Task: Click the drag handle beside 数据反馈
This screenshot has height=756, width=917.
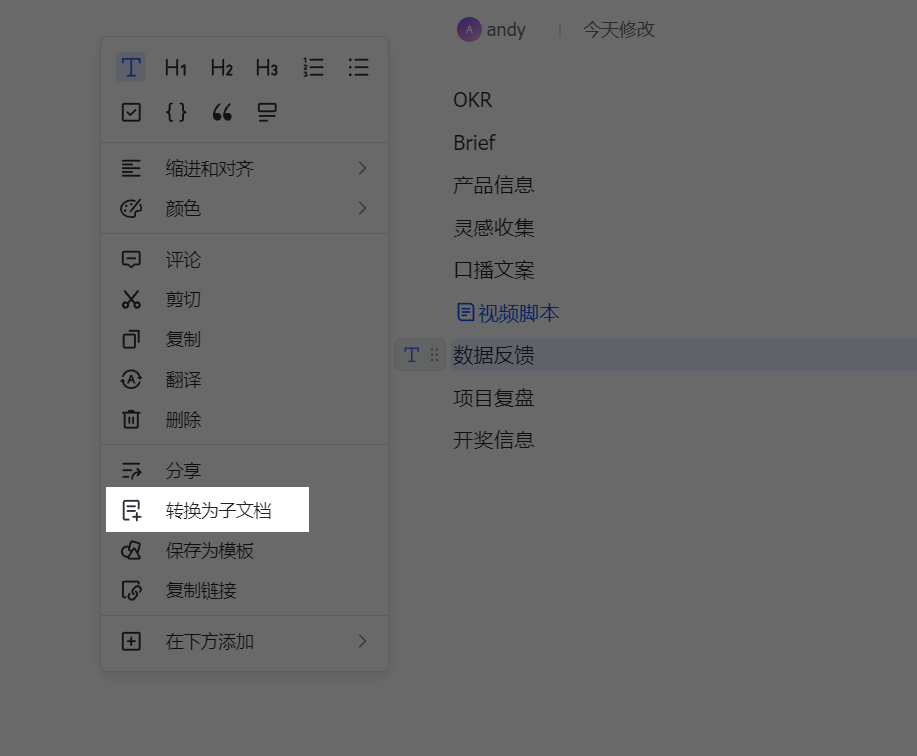Action: click(x=432, y=354)
